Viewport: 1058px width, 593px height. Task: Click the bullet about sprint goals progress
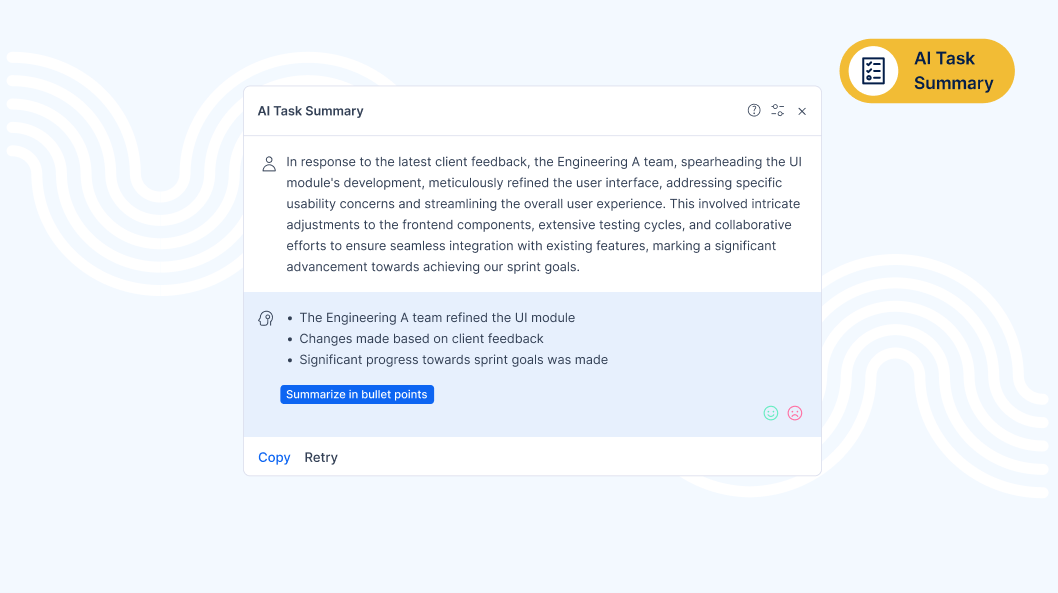pos(454,359)
